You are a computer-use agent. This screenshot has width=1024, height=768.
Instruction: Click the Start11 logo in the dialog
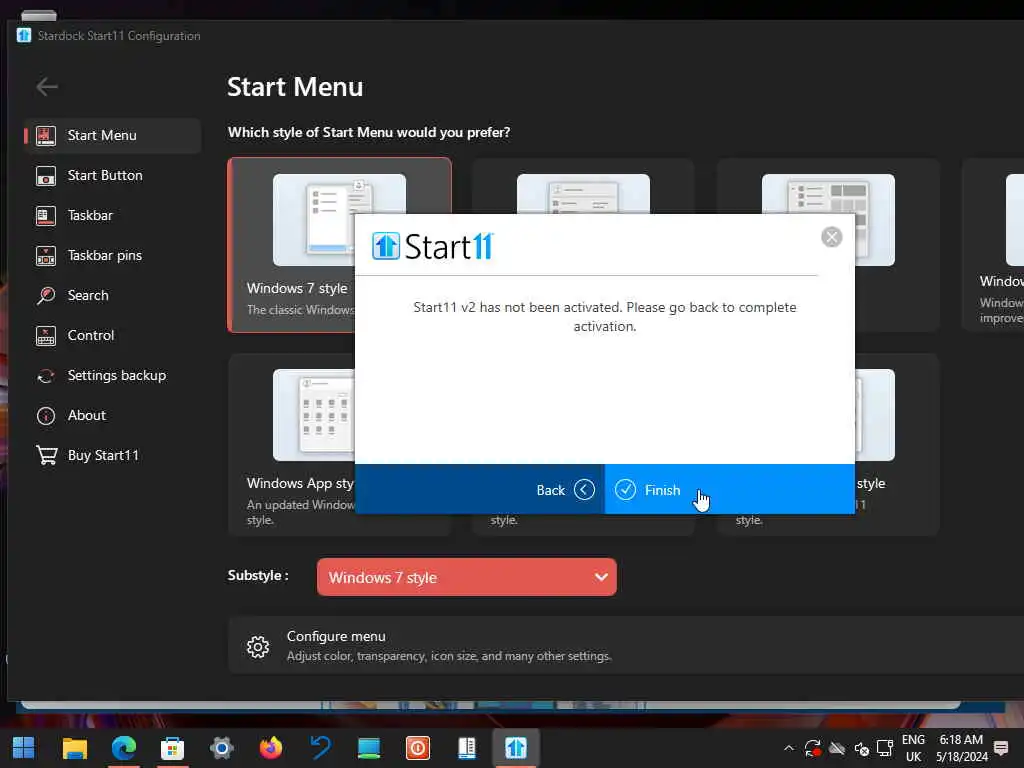pos(432,246)
